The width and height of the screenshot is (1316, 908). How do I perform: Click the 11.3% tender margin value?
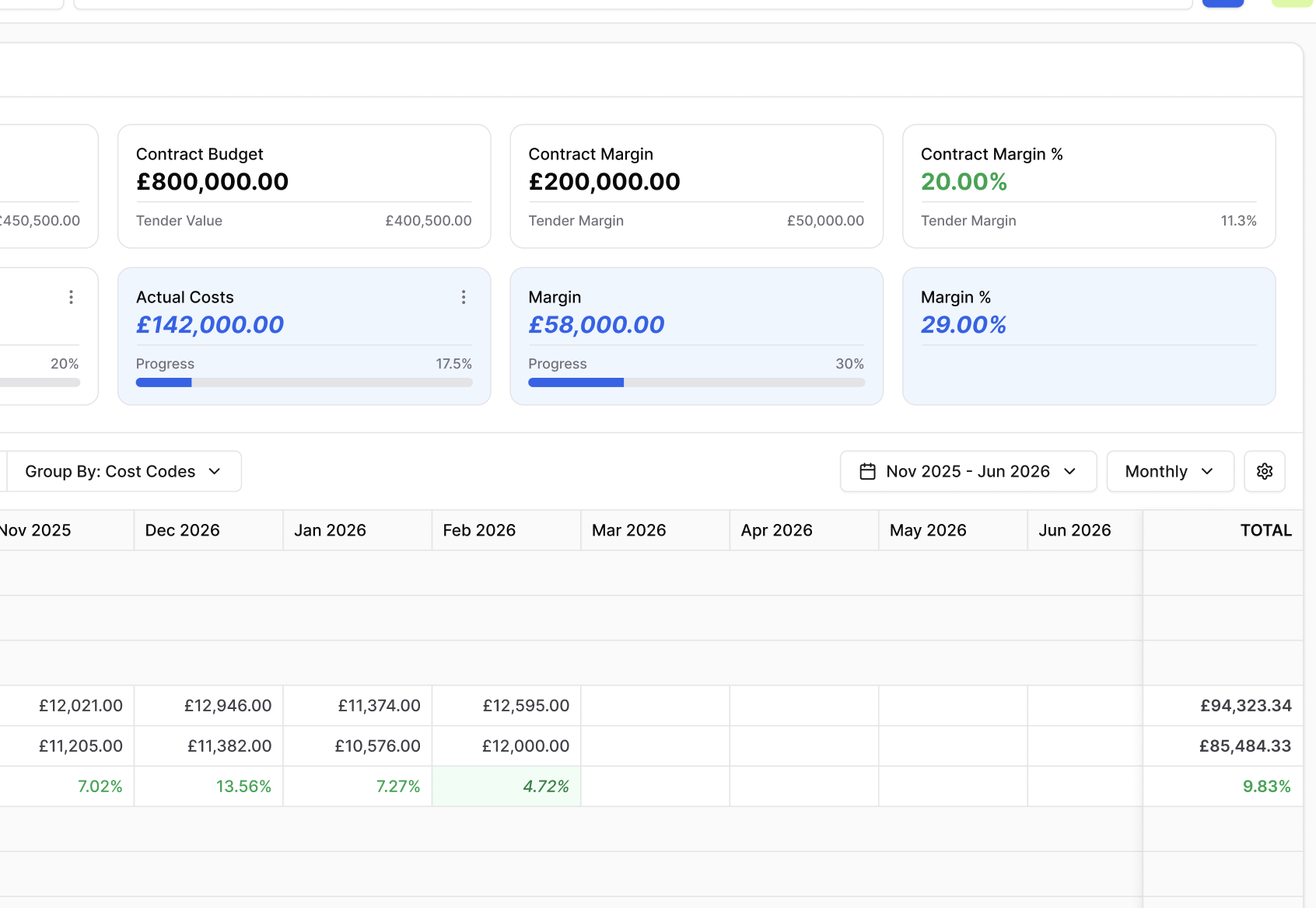coord(1239,221)
